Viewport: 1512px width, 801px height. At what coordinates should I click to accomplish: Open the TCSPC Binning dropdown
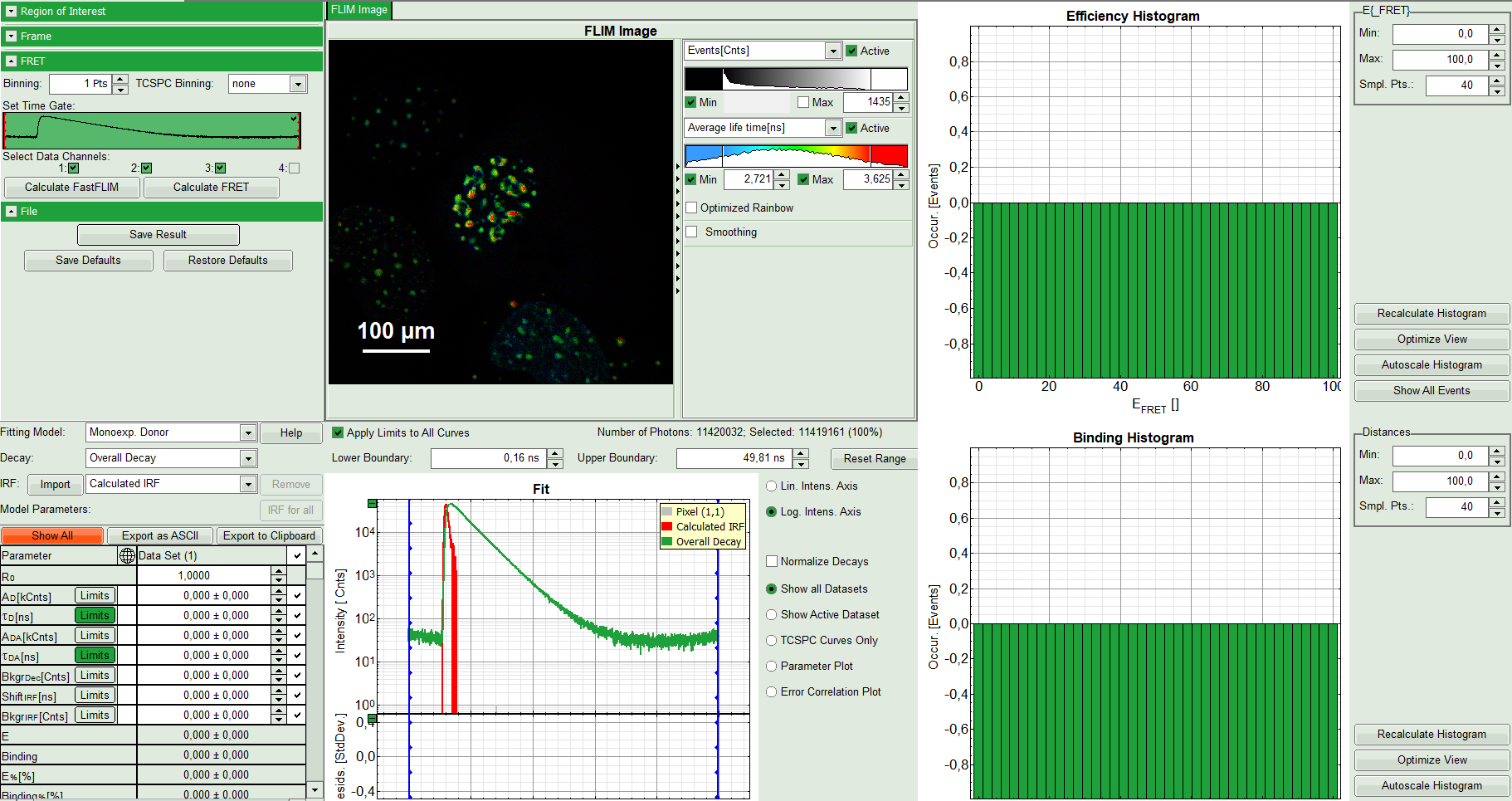click(x=298, y=84)
